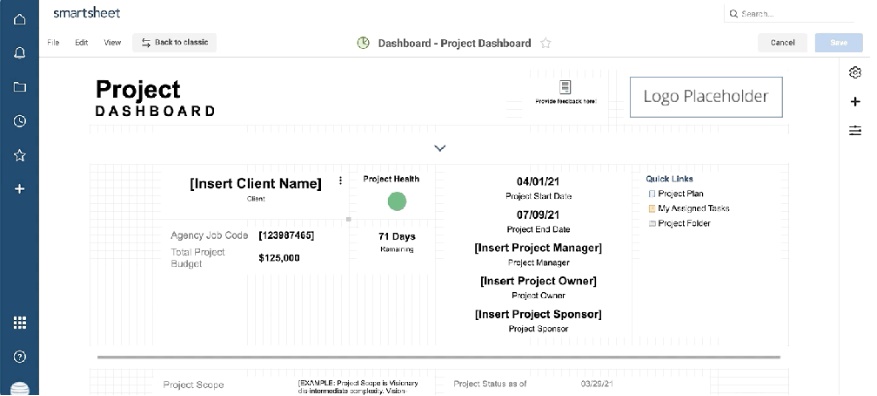
Task: Open Favorites star in sidebar
Action: pos(20,155)
